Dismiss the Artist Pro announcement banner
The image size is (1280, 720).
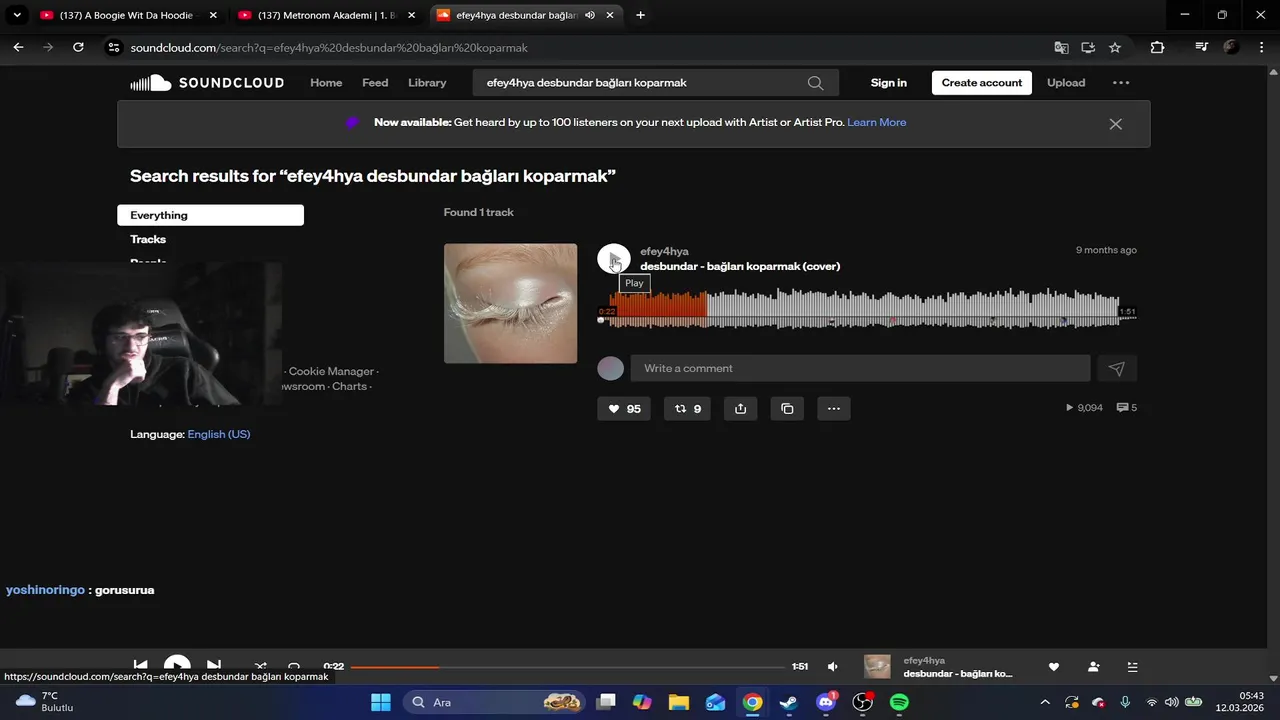click(1116, 124)
